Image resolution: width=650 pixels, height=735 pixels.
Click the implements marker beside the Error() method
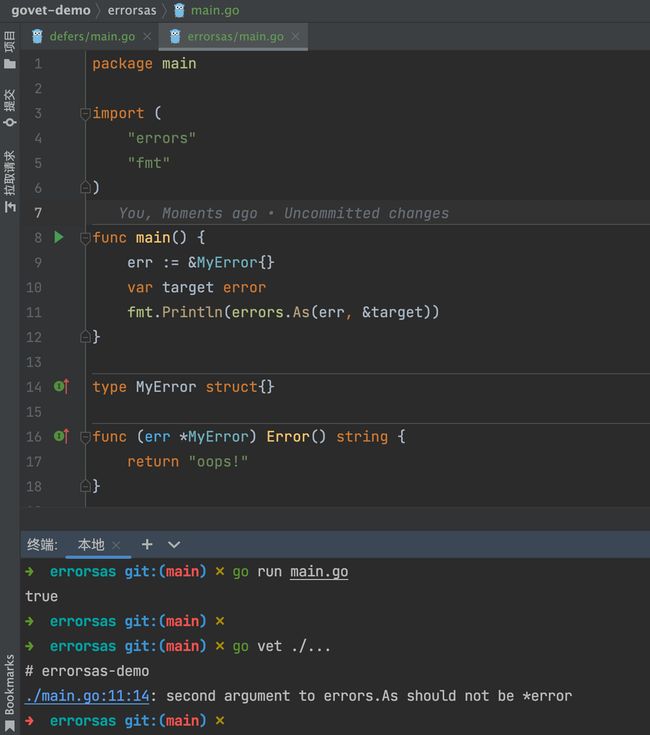click(61, 436)
